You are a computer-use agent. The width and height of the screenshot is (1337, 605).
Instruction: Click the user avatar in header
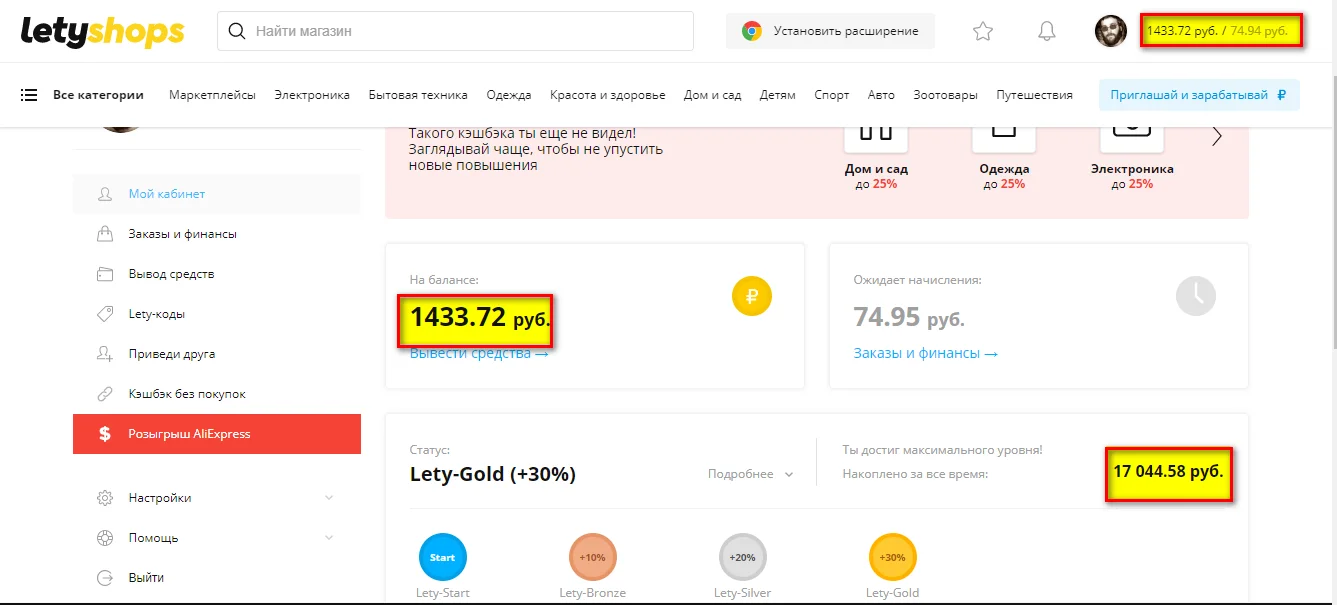pos(1111,31)
